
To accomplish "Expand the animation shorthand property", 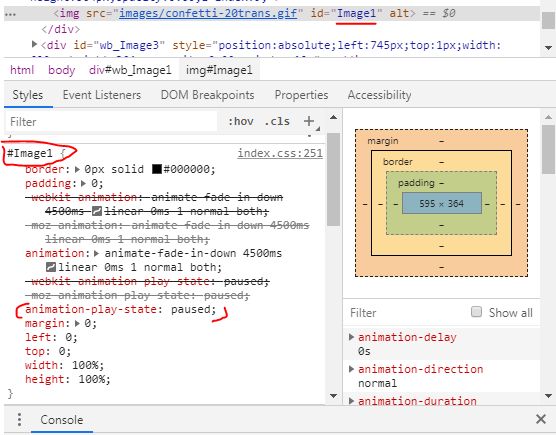I will (x=96, y=253).
